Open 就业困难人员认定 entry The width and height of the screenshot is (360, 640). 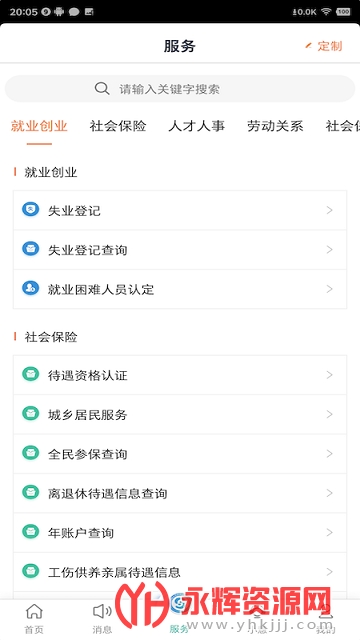pos(180,289)
